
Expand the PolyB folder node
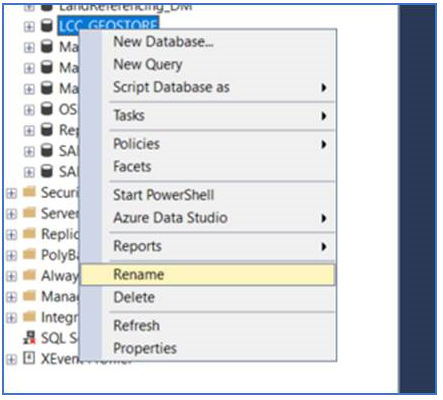pos(11,255)
